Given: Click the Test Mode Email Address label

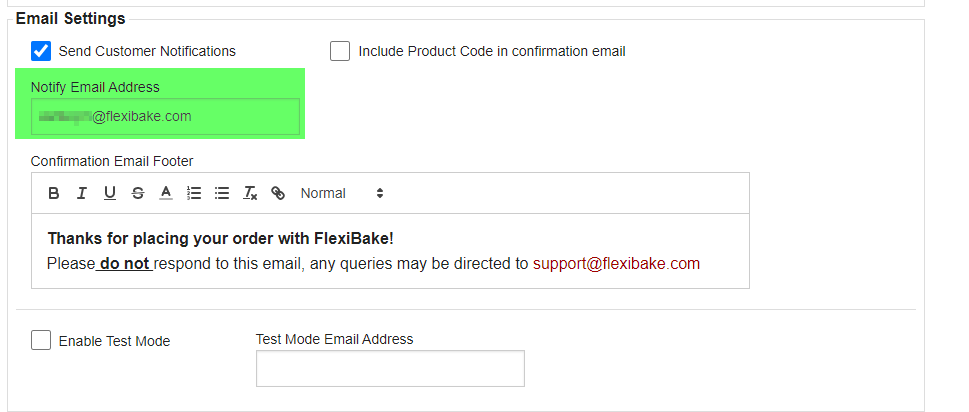Looking at the screenshot, I should pyautogui.click(x=334, y=339).
